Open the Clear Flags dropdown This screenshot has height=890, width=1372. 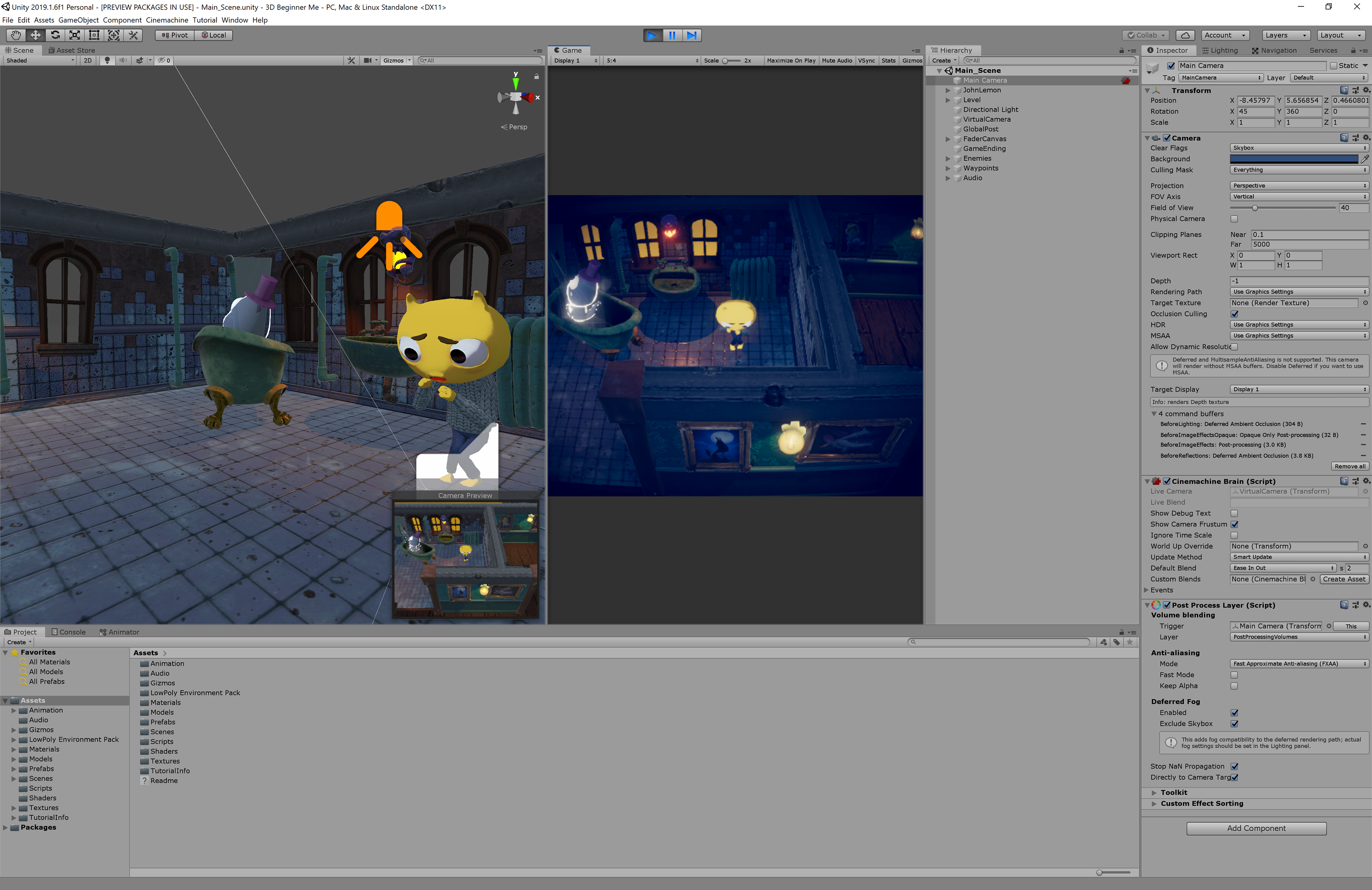click(x=1299, y=148)
